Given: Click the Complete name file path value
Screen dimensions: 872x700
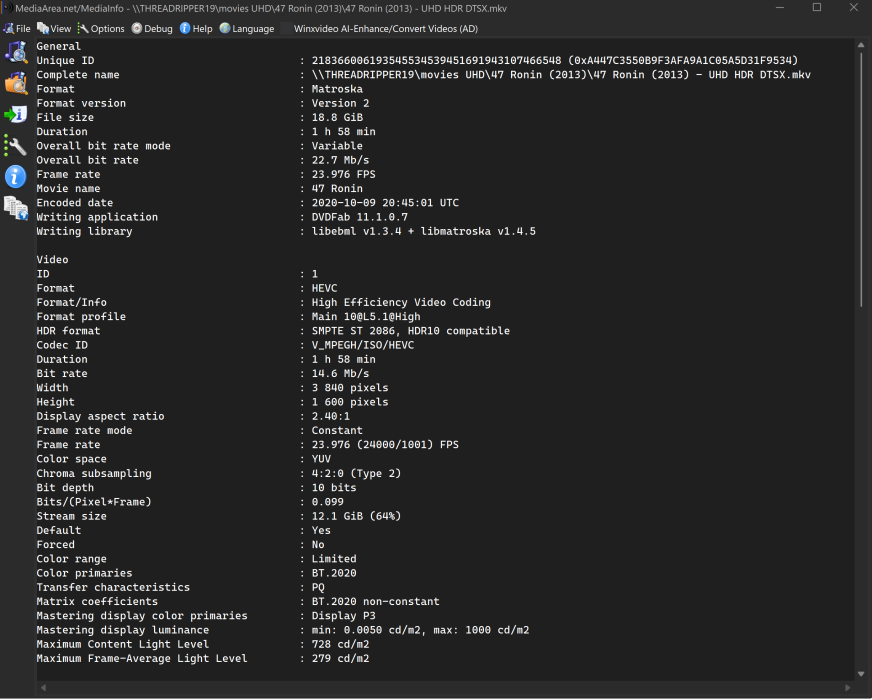Looking at the screenshot, I should tap(561, 75).
